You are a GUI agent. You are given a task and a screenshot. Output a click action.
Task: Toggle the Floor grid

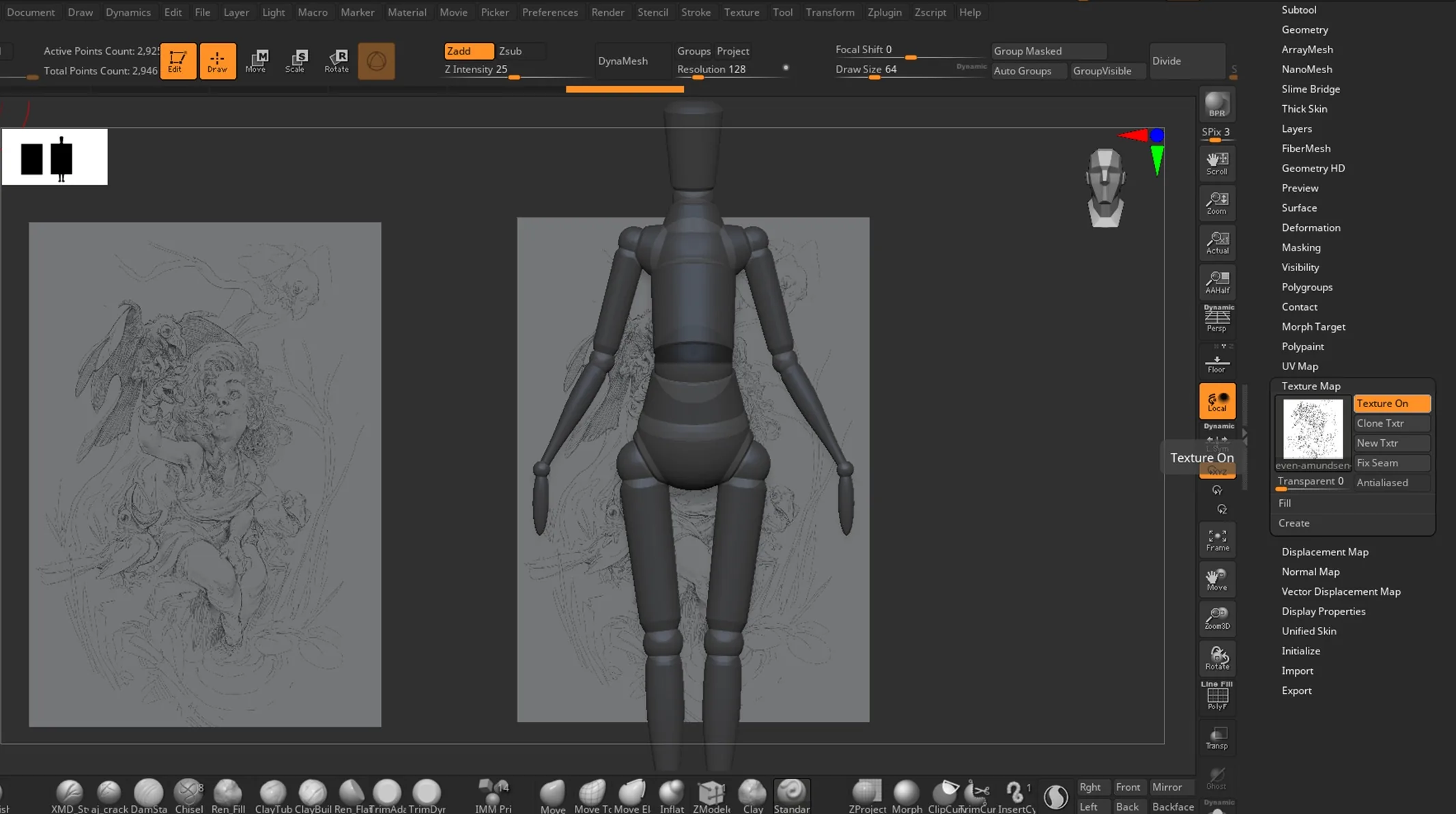click(1217, 363)
